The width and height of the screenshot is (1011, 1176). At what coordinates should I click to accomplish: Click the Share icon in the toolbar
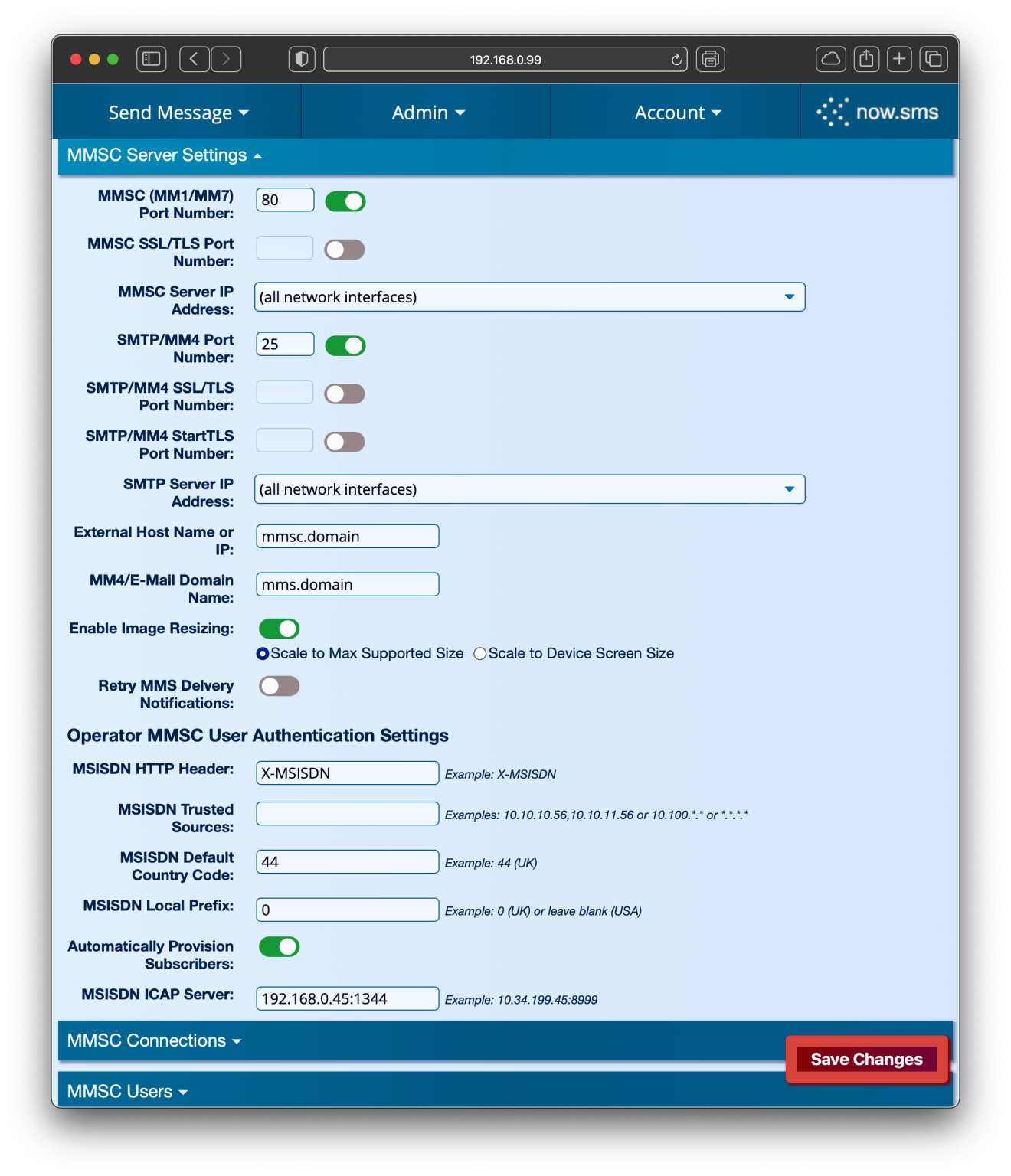(866, 59)
